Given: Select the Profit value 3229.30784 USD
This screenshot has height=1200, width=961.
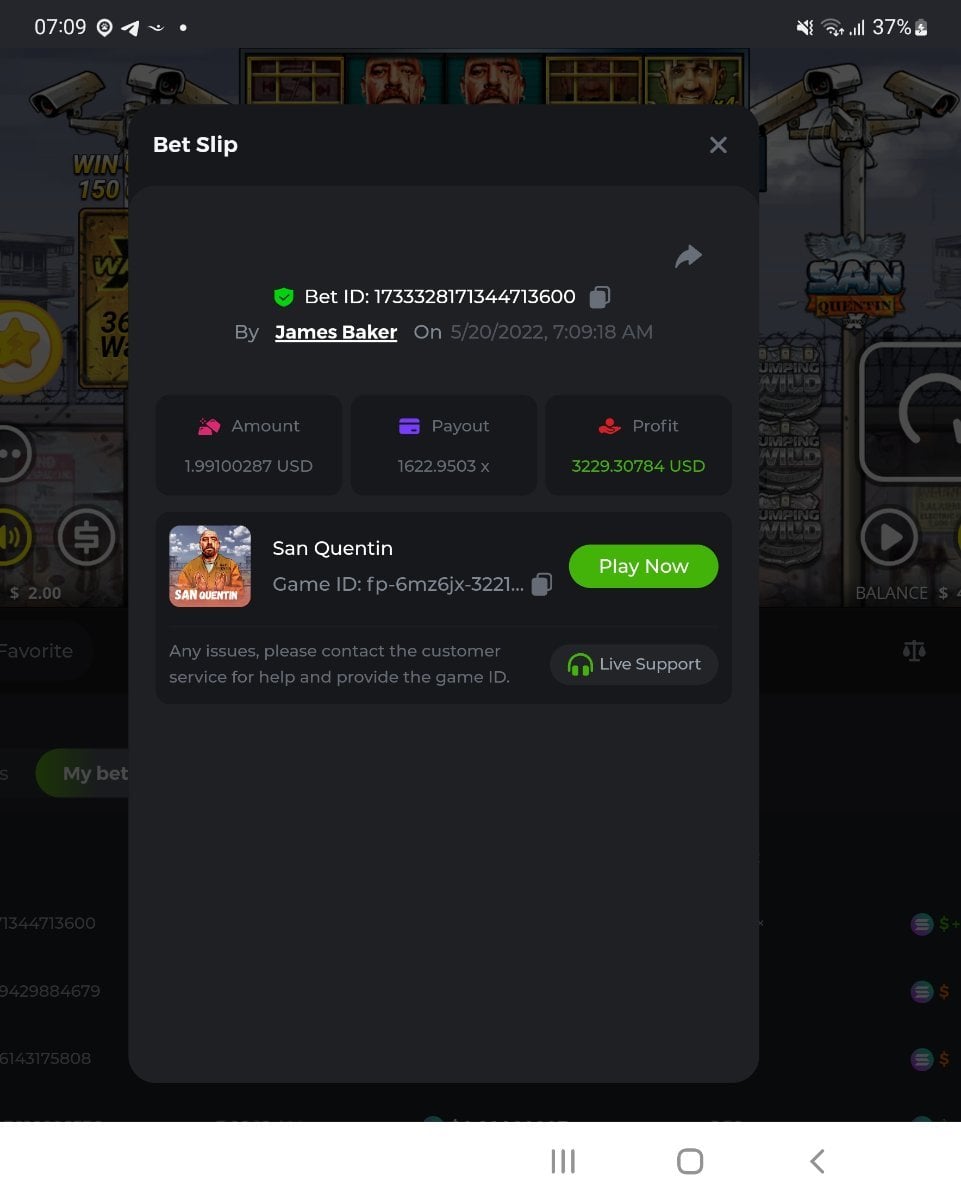Looking at the screenshot, I should pyautogui.click(x=638, y=466).
